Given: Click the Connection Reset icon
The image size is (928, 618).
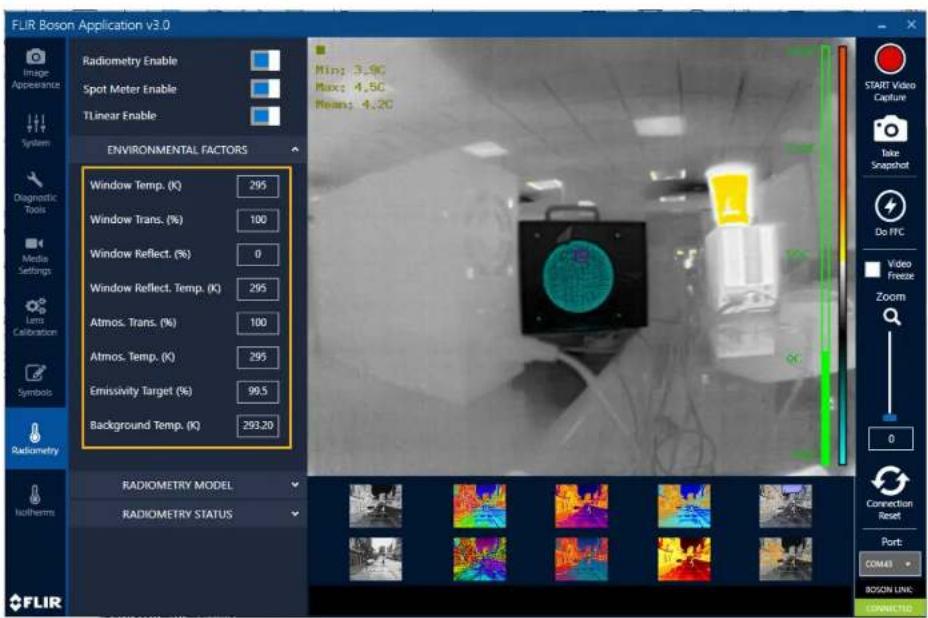Looking at the screenshot, I should click(x=890, y=481).
